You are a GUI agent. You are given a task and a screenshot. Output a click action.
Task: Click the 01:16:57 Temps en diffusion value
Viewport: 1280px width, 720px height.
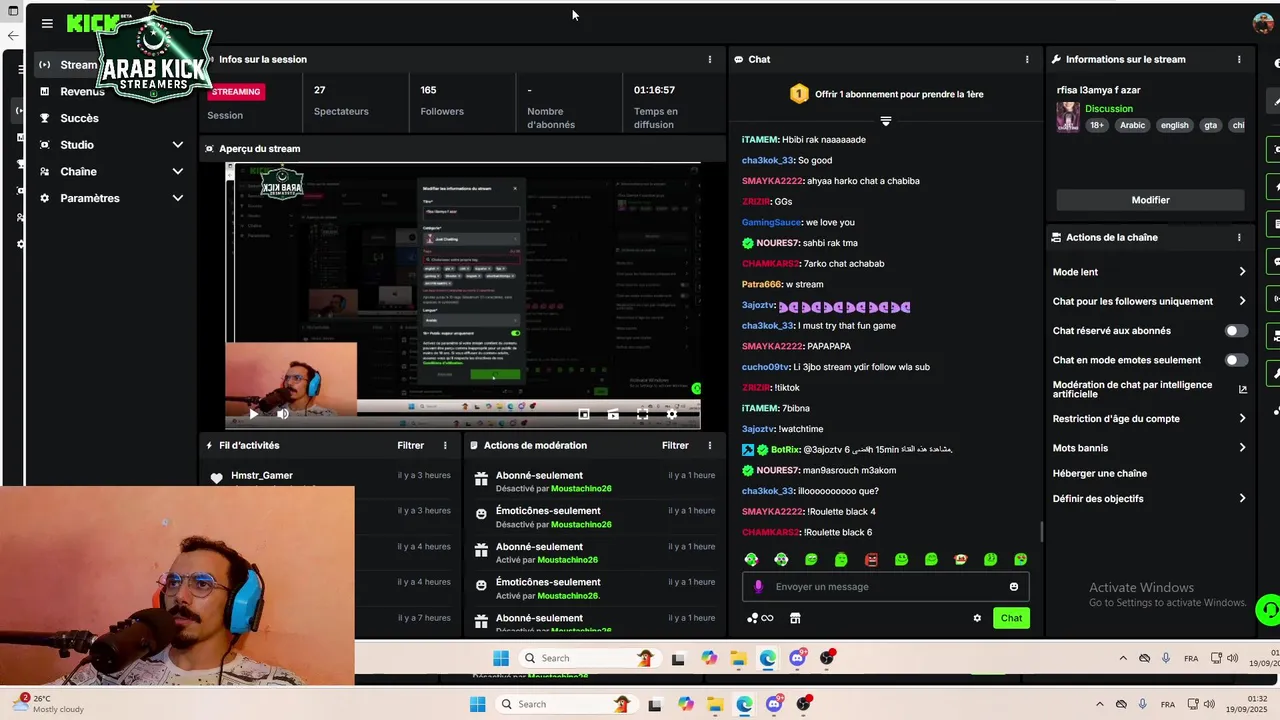[654, 90]
